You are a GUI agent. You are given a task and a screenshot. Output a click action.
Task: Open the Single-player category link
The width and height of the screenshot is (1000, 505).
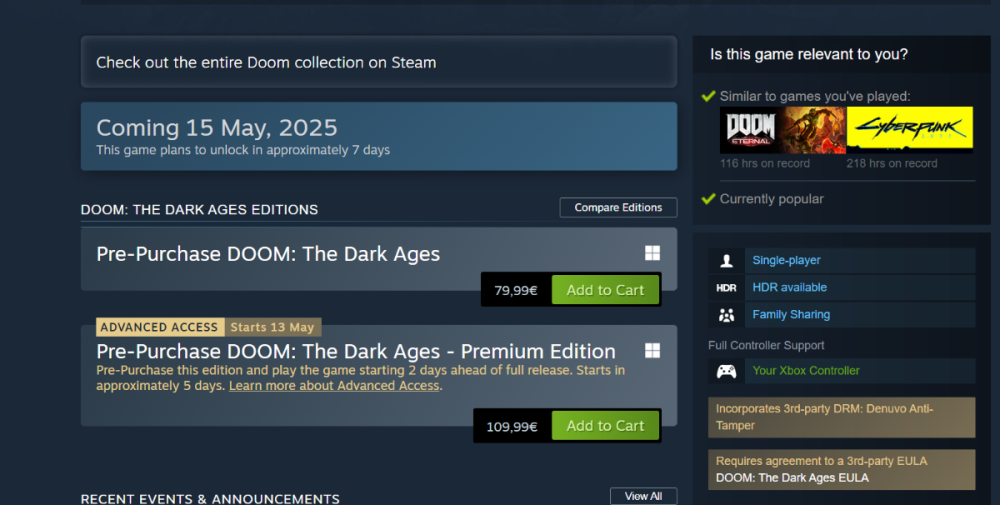tap(786, 260)
